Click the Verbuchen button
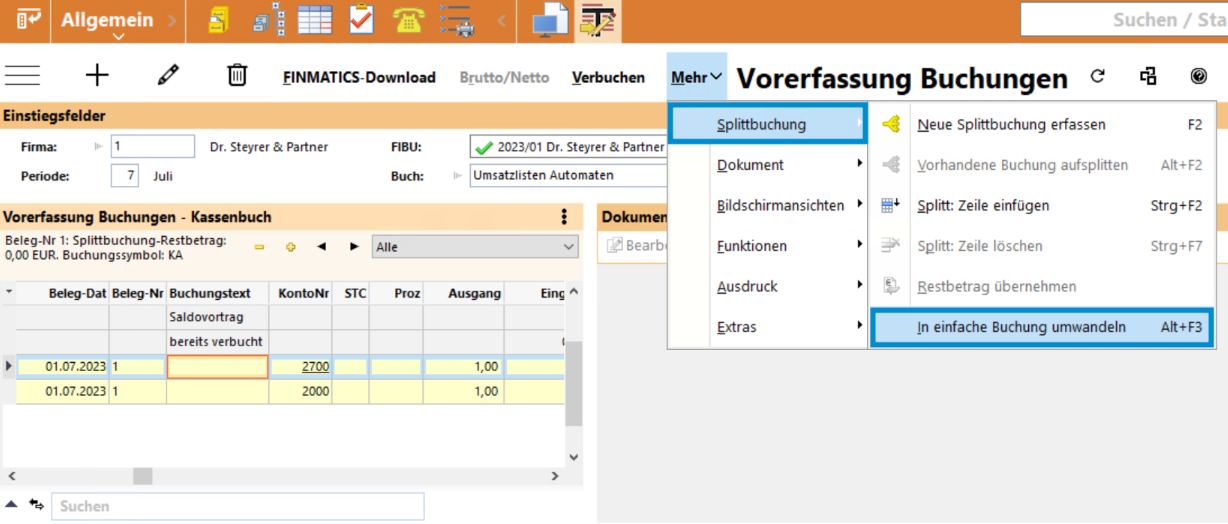The image size is (1228, 524). [x=608, y=77]
